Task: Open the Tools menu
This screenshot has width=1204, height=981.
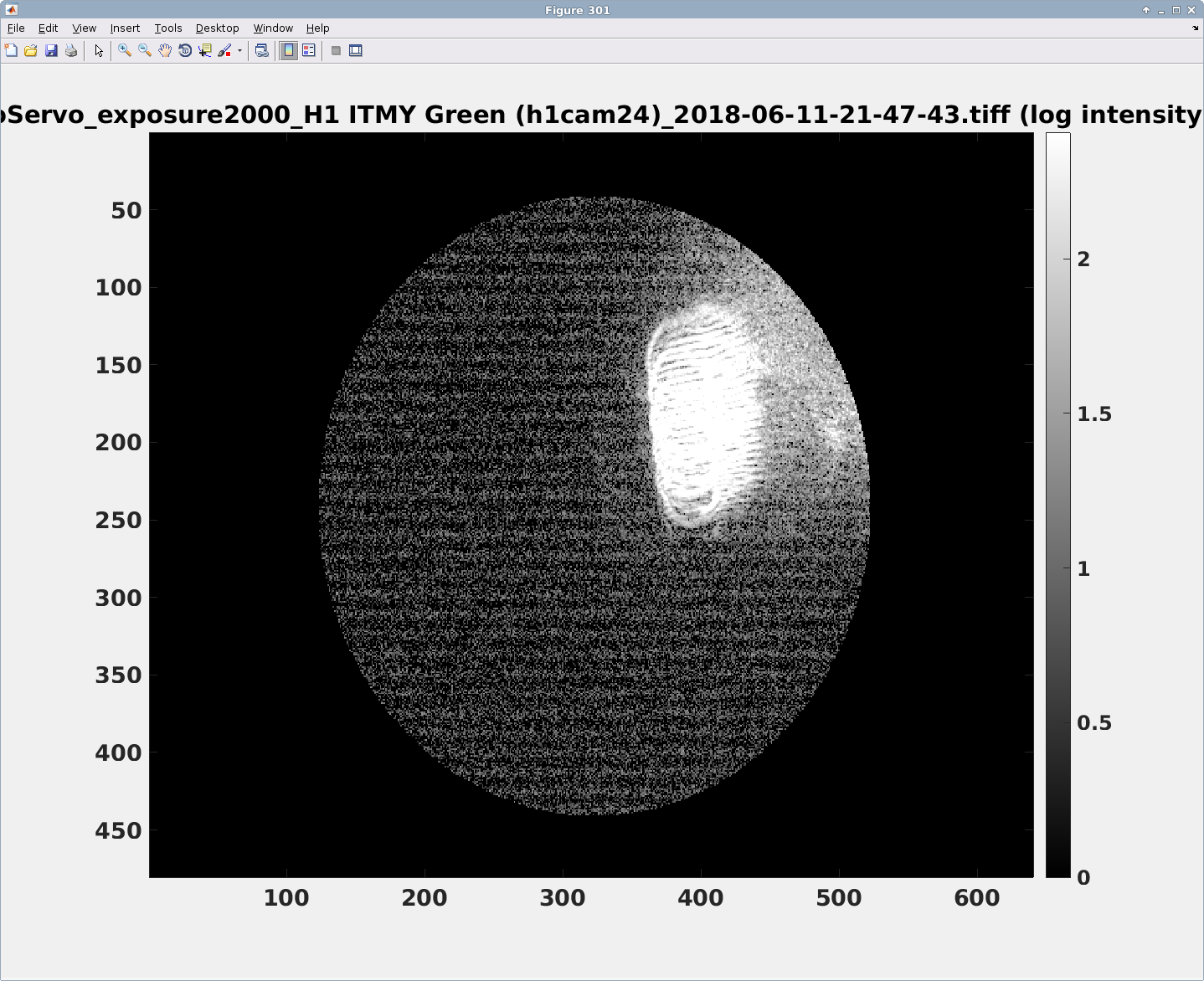Action: [x=168, y=28]
